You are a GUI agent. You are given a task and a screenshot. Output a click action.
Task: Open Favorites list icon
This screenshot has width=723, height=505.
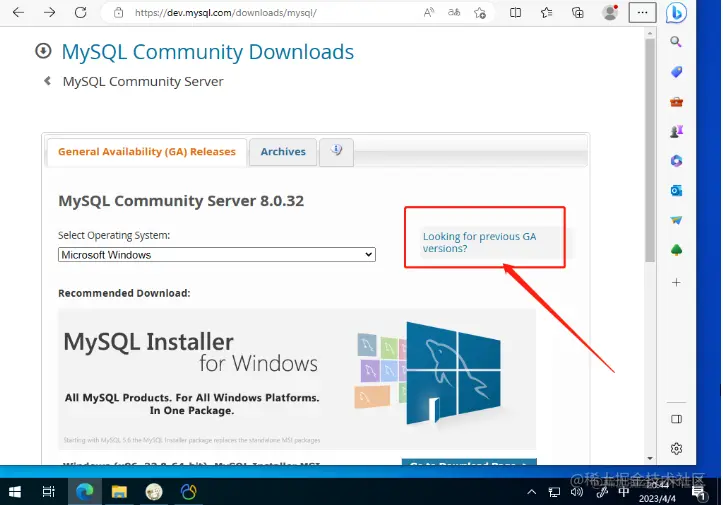546,12
